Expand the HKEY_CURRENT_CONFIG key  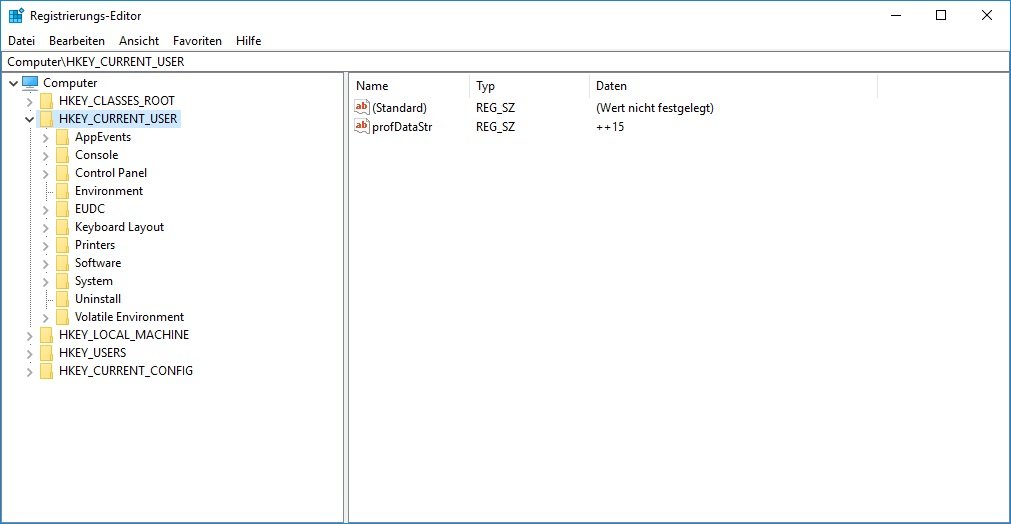(x=29, y=372)
